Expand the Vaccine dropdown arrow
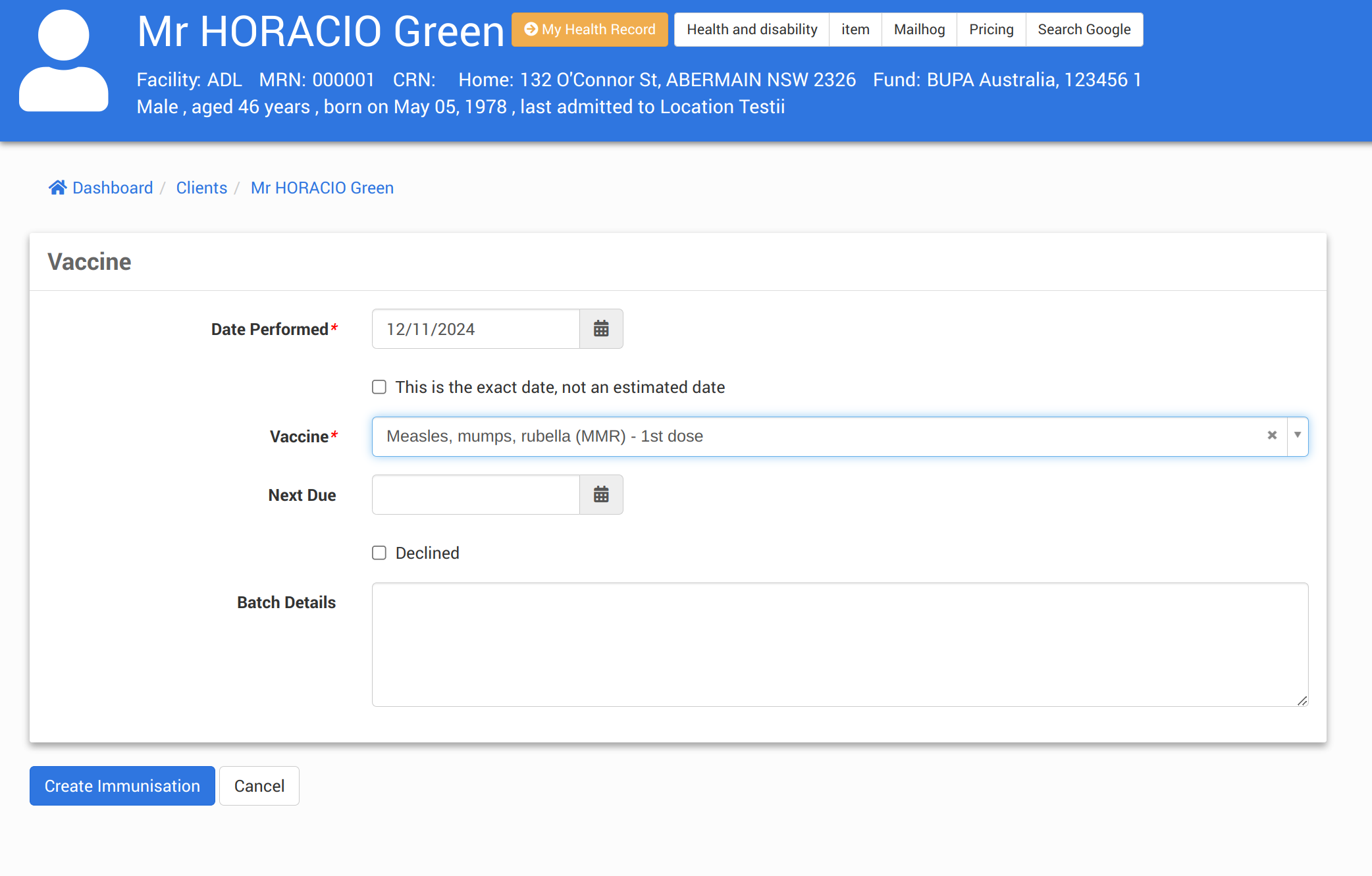The height and width of the screenshot is (876, 1372). (x=1297, y=436)
